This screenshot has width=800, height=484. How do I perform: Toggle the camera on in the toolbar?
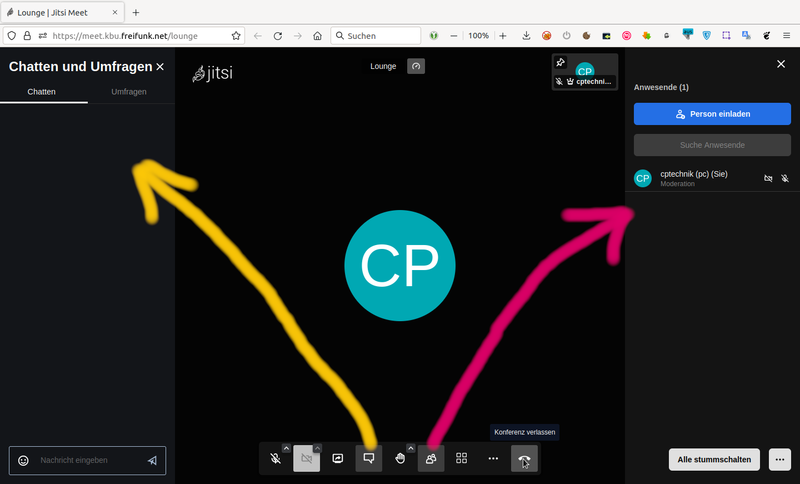point(306,459)
